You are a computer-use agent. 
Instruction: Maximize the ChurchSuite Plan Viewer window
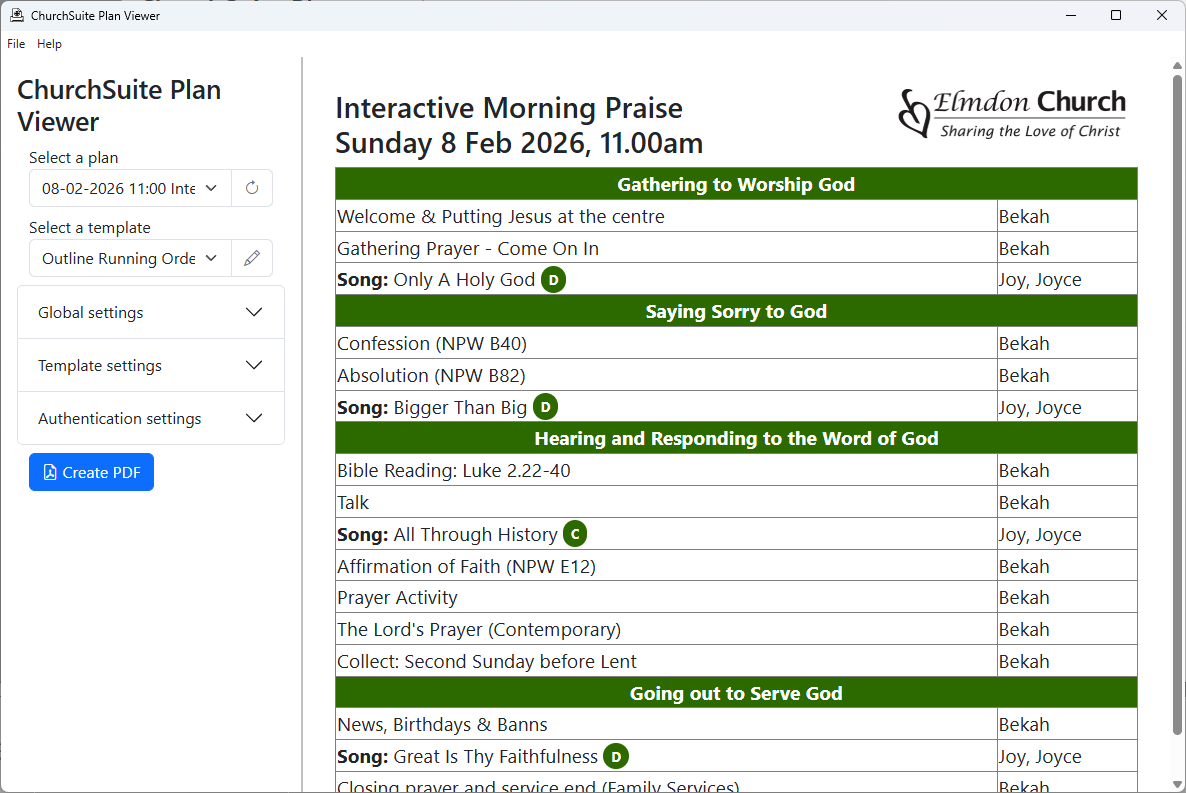point(1116,15)
